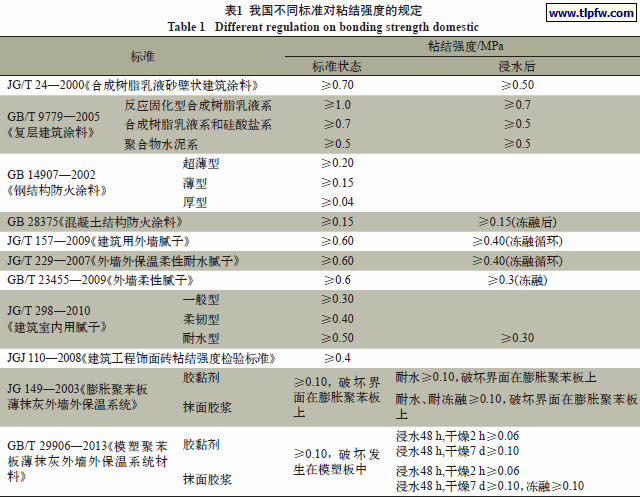Select the 'GB/T 9779—2005' standard code

pyautogui.click(x=53, y=117)
